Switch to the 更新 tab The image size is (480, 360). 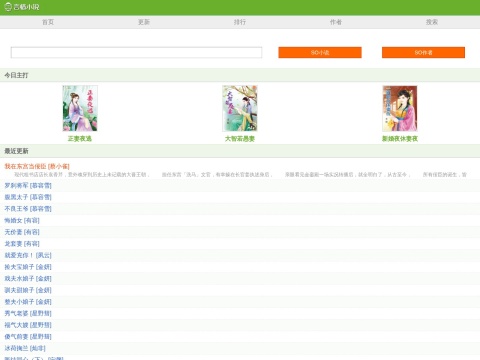point(144,22)
